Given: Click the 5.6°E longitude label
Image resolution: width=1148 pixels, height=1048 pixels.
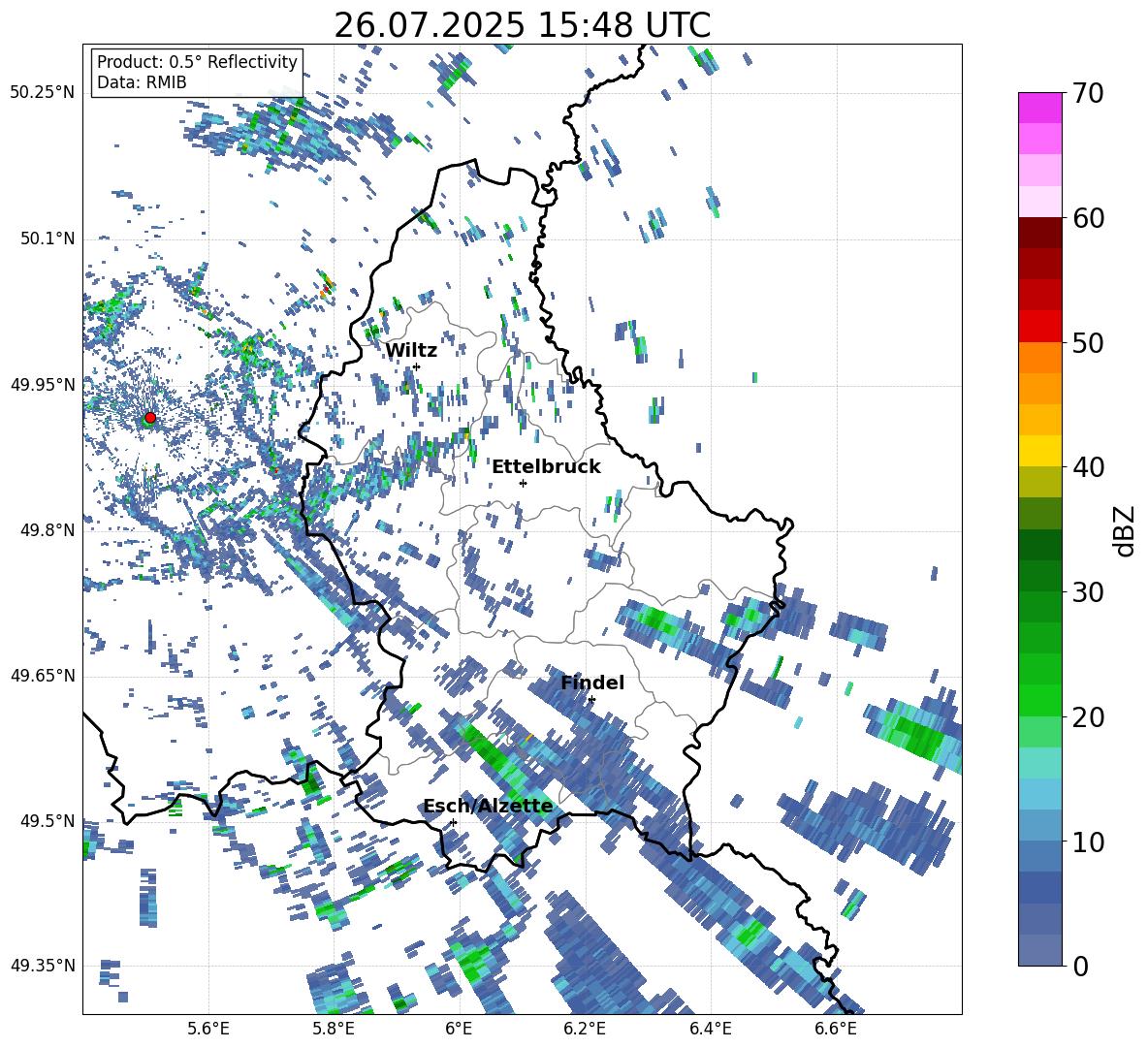Looking at the screenshot, I should [208, 1030].
